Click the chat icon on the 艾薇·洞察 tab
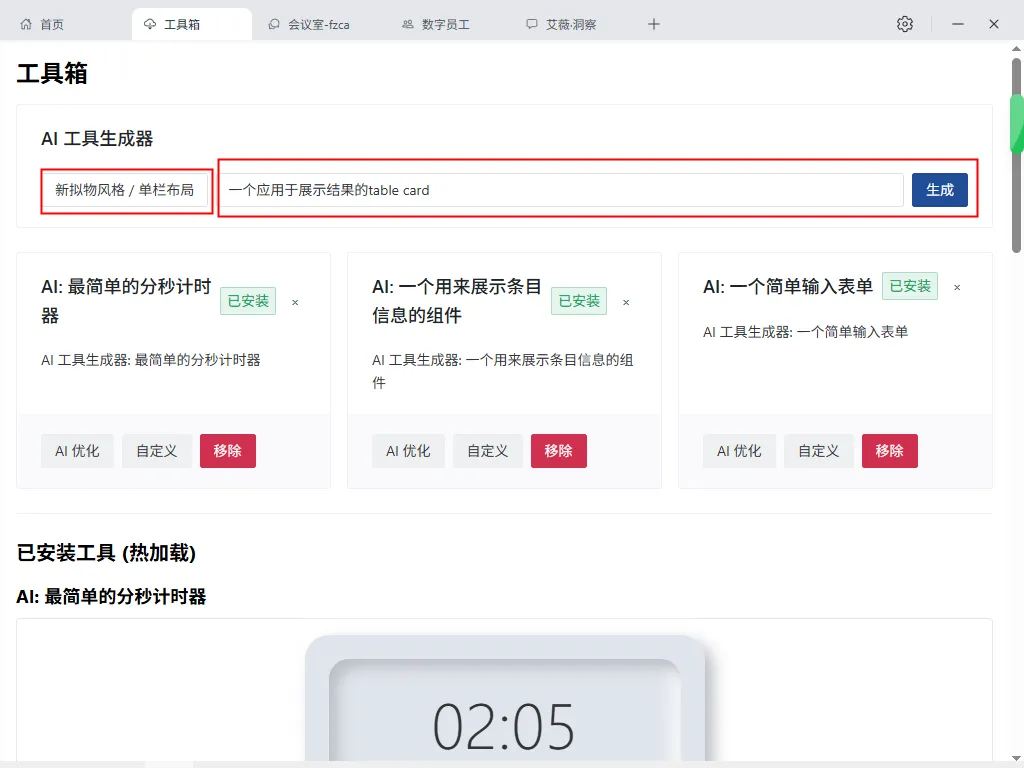Screen dimensions: 1024x768 point(532,23)
